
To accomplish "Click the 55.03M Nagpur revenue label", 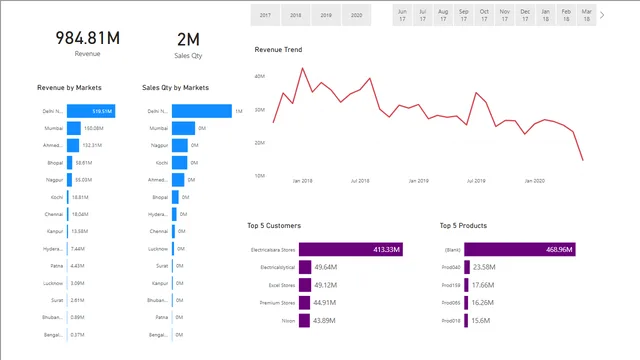I will click(84, 180).
